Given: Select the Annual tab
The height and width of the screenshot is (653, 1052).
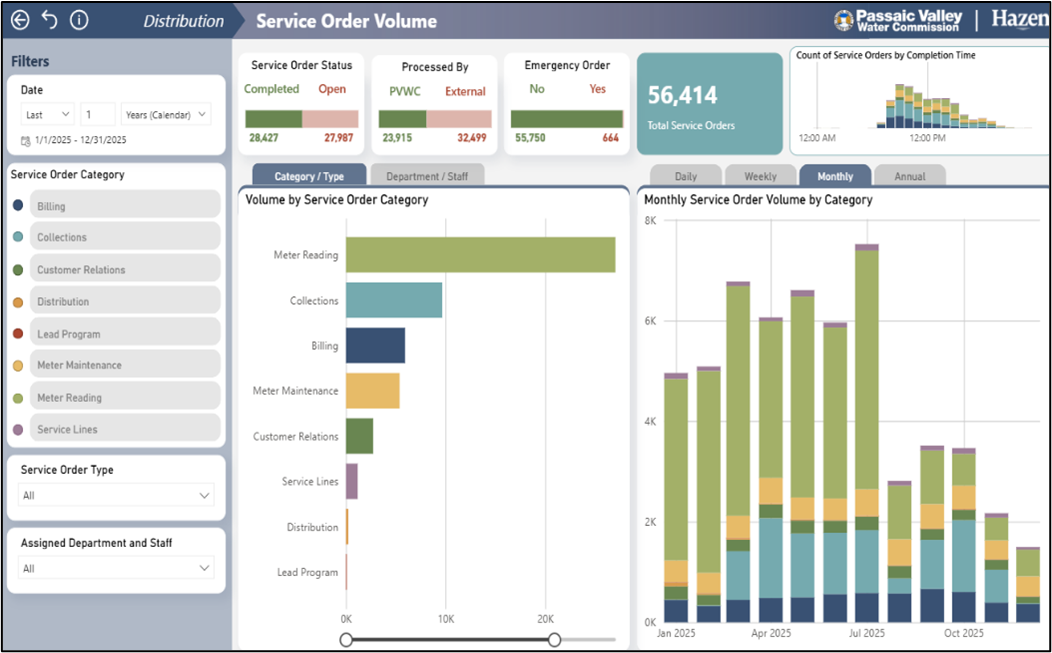Looking at the screenshot, I should pyautogui.click(x=910, y=175).
